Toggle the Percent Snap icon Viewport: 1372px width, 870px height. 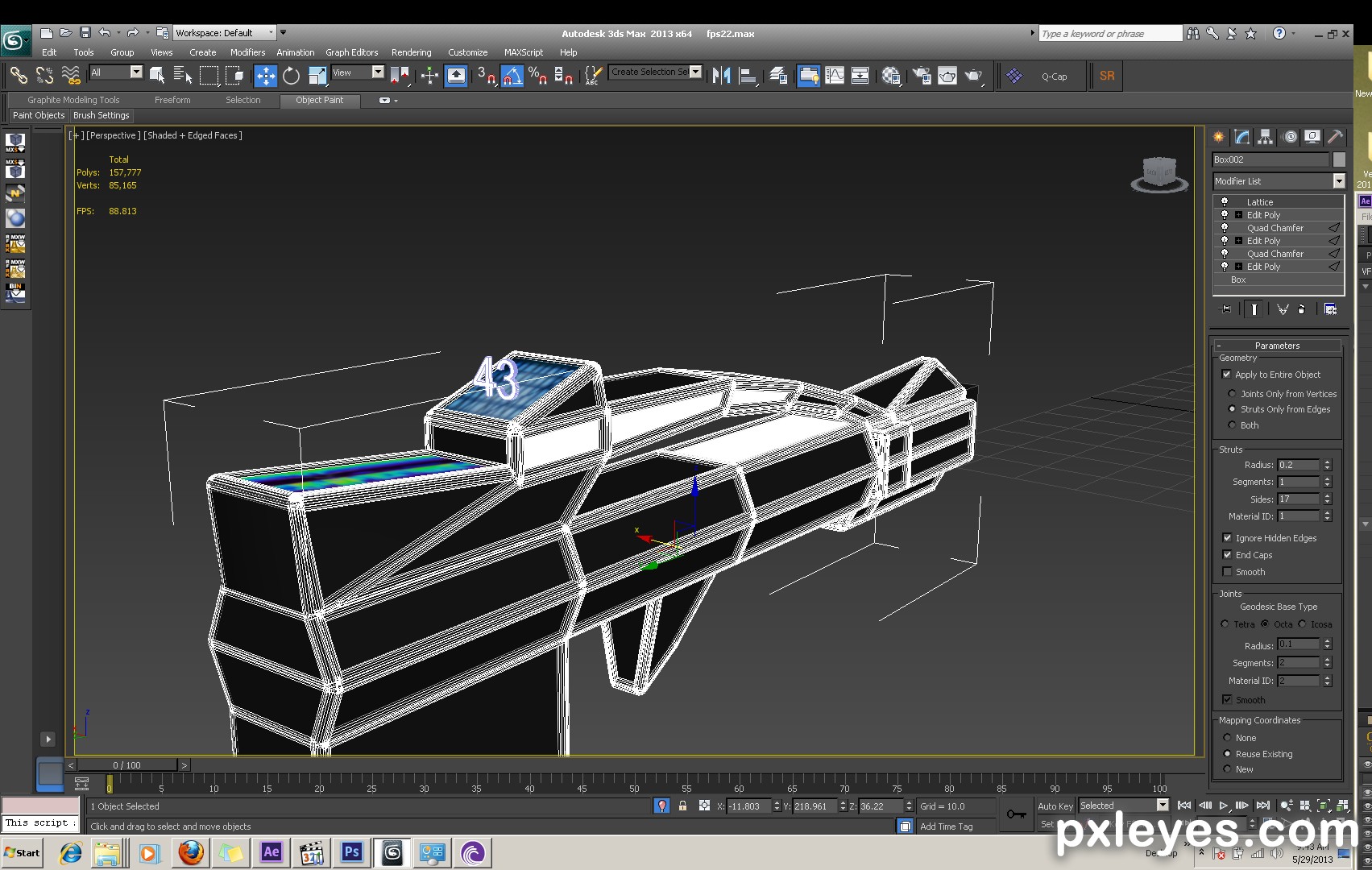pyautogui.click(x=537, y=76)
